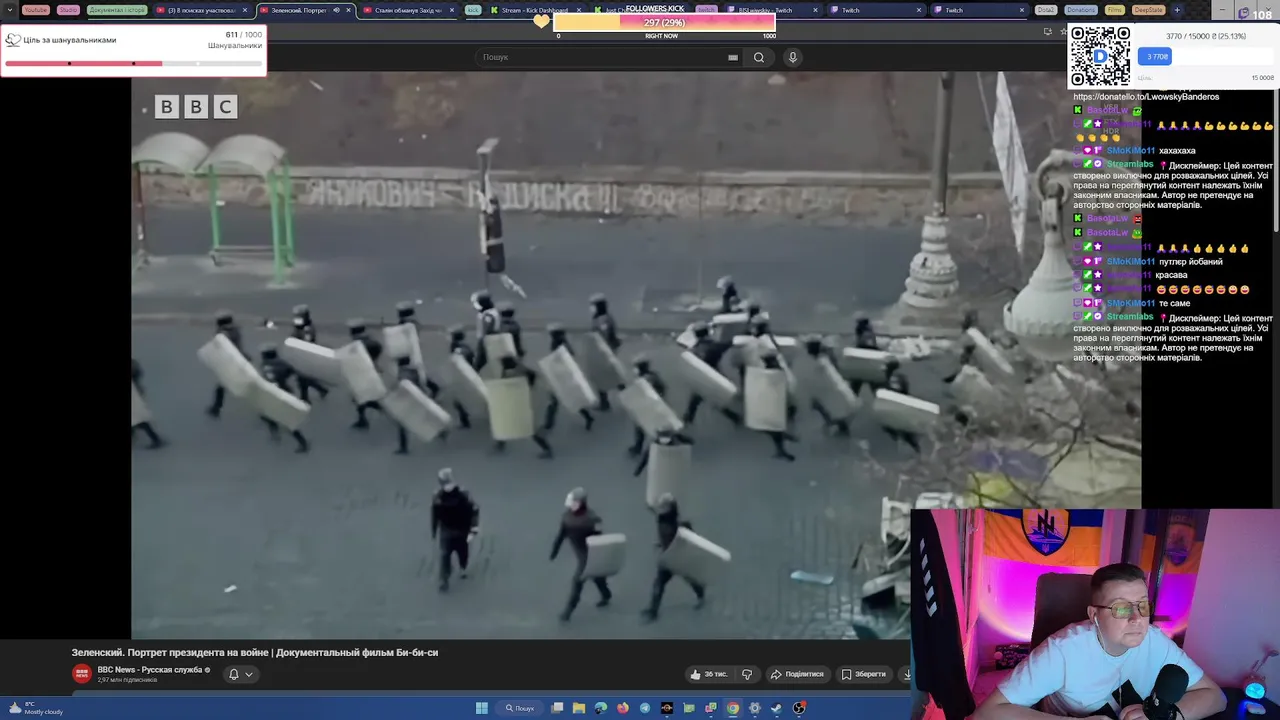Open Telegram from taskbar

(x=645, y=708)
